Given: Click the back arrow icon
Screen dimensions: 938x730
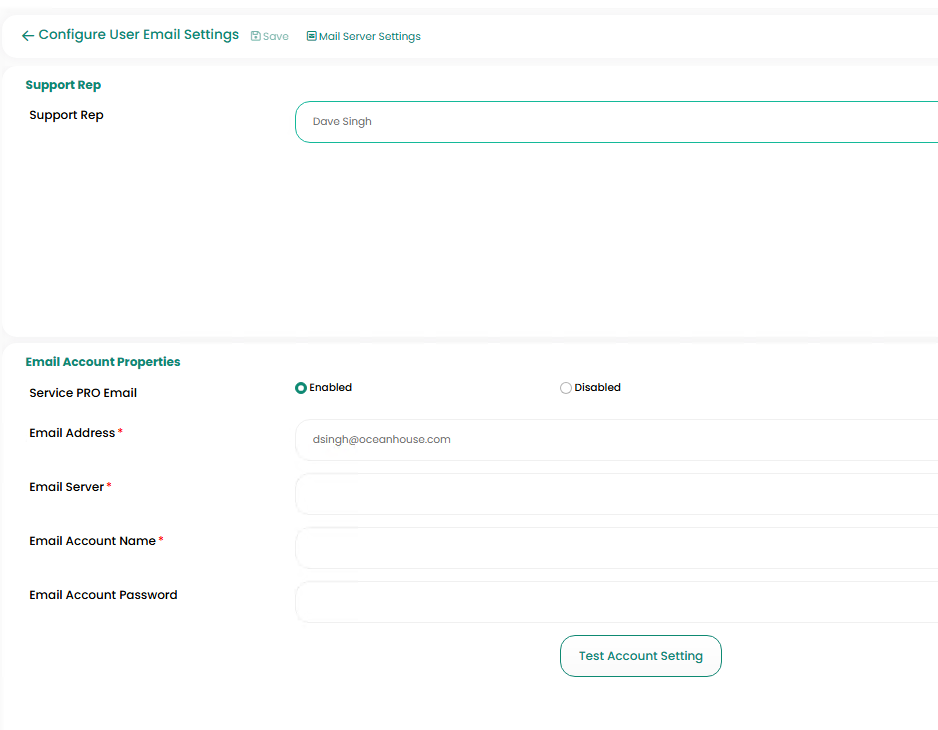Looking at the screenshot, I should (x=28, y=36).
